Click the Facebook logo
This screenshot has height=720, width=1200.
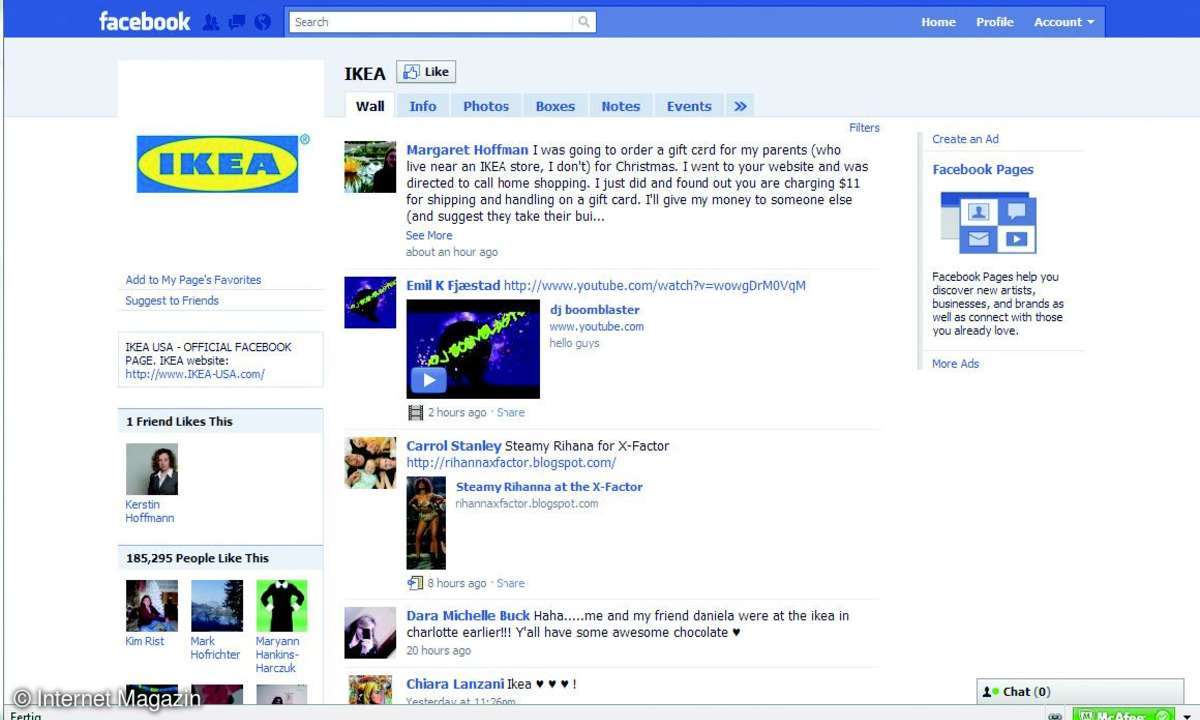pyautogui.click(x=144, y=21)
